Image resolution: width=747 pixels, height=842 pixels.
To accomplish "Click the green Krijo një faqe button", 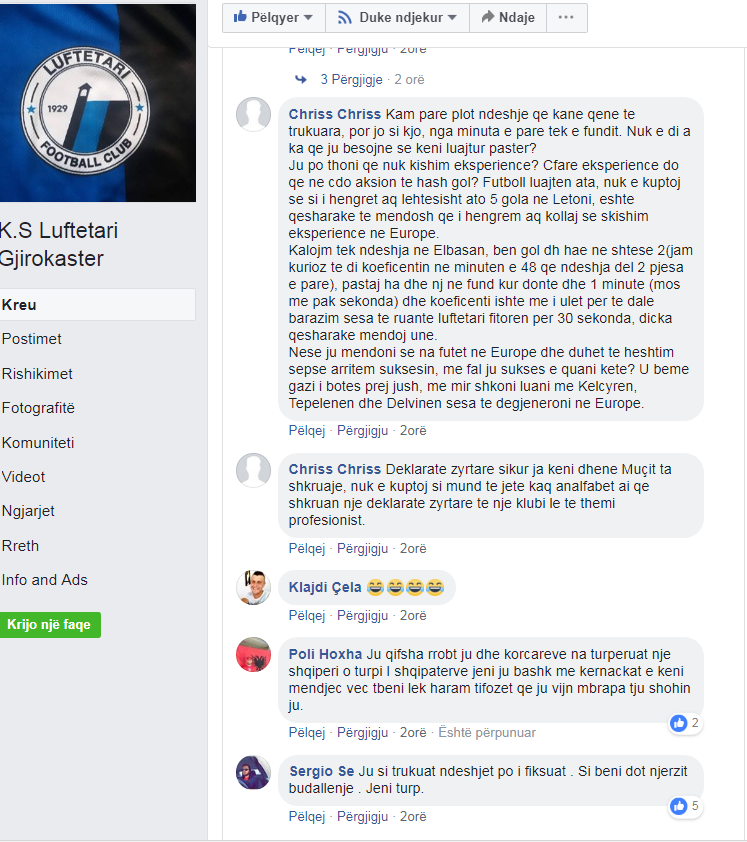I will [x=49, y=625].
